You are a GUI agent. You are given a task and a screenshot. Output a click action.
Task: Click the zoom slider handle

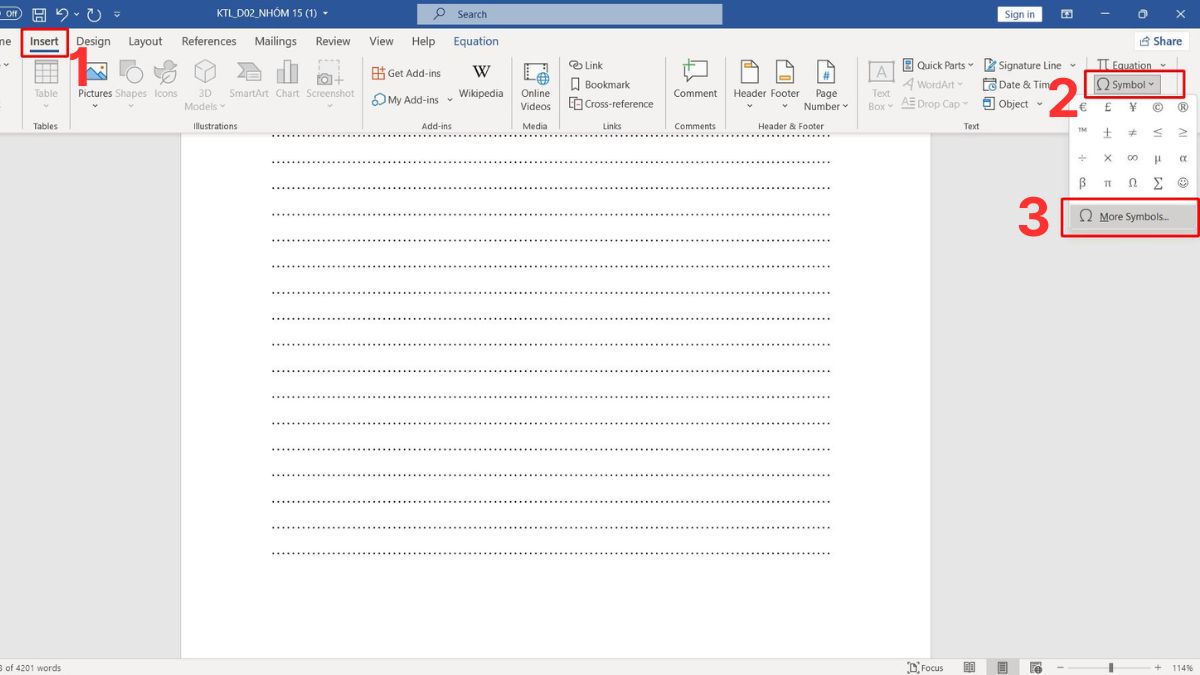(1110, 667)
